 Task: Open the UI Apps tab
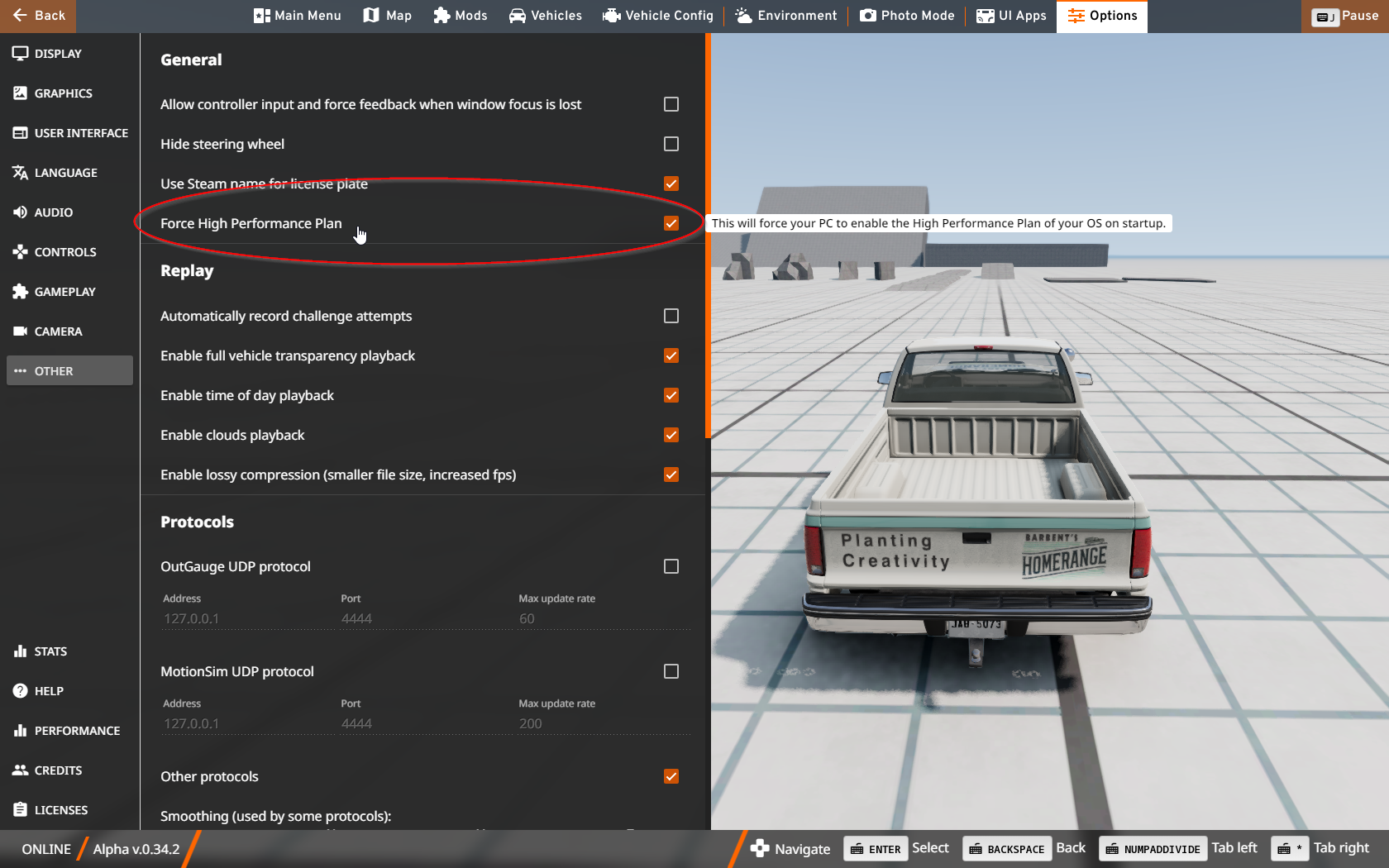point(1011,16)
